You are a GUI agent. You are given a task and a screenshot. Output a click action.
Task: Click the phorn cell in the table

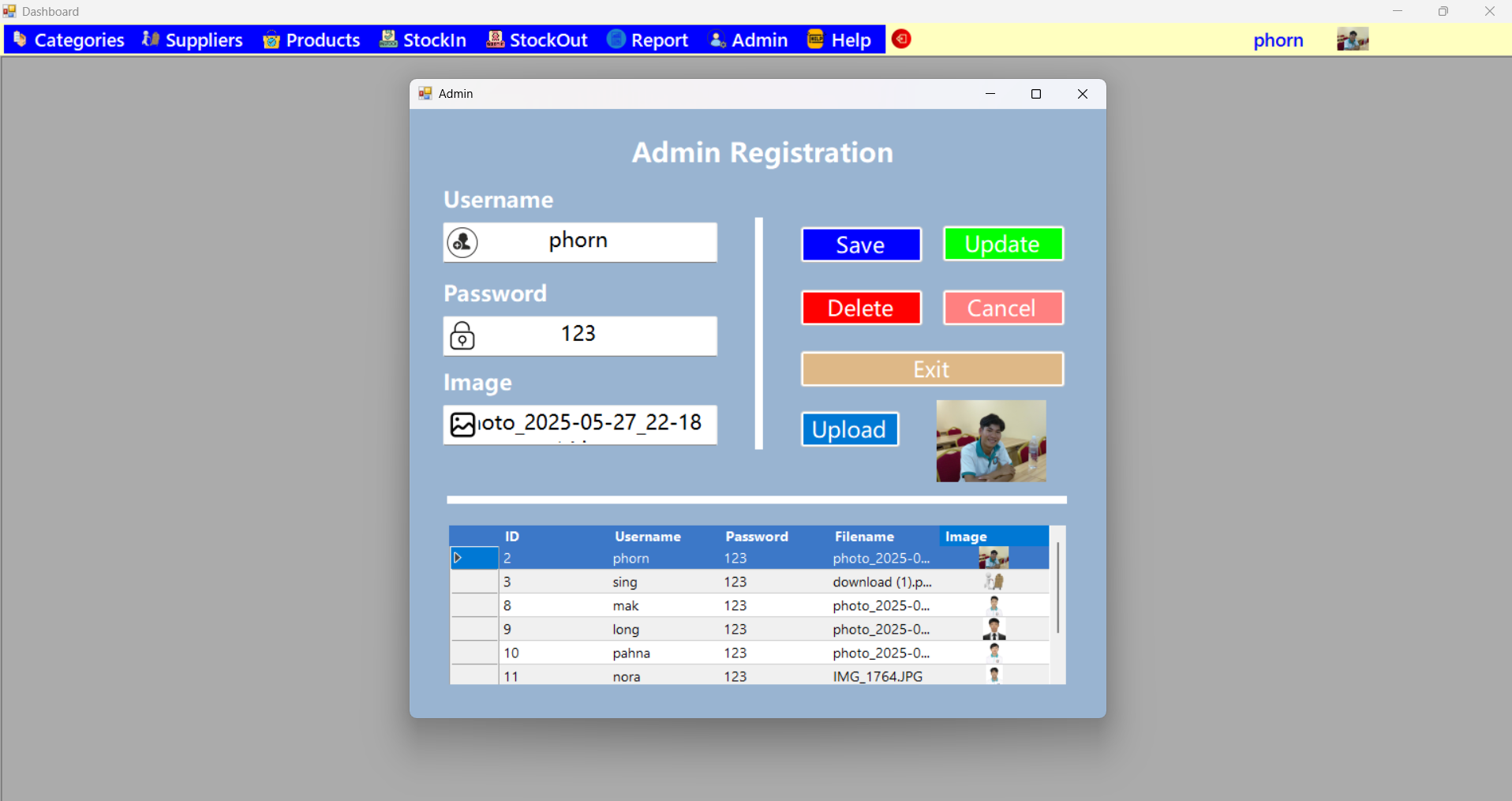[664, 558]
